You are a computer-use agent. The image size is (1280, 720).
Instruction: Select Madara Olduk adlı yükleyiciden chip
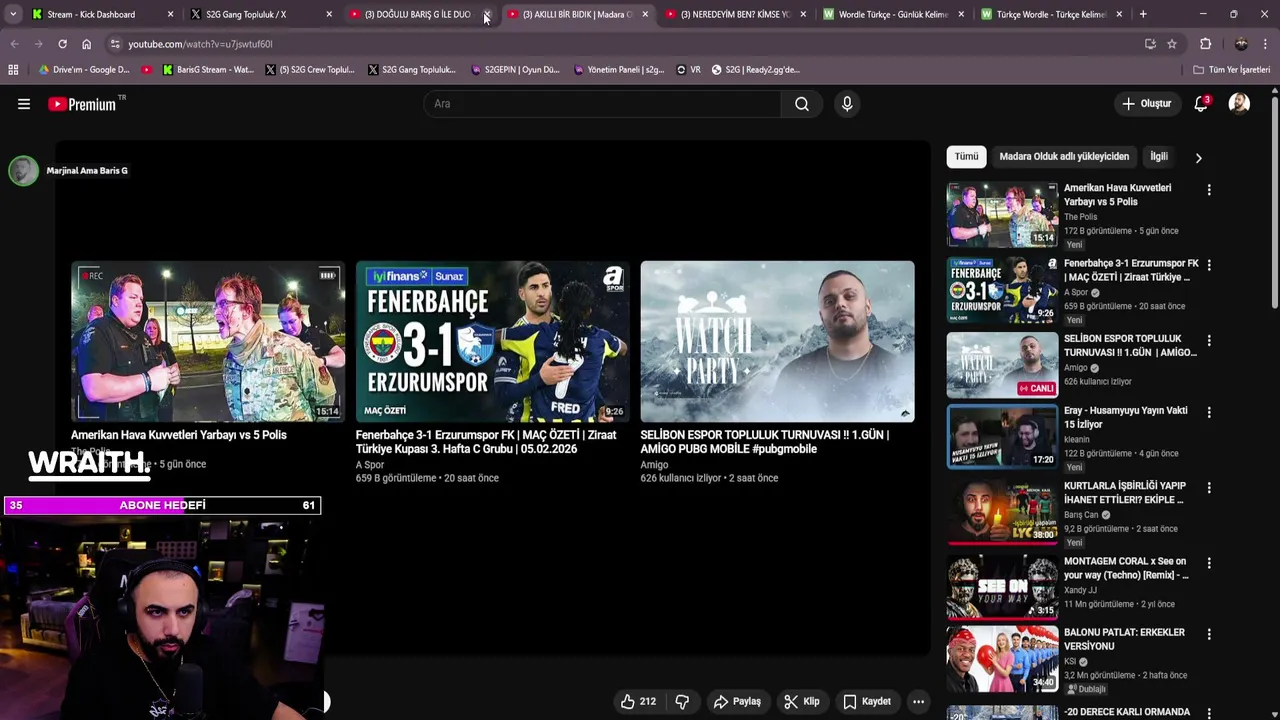pyautogui.click(x=1064, y=156)
